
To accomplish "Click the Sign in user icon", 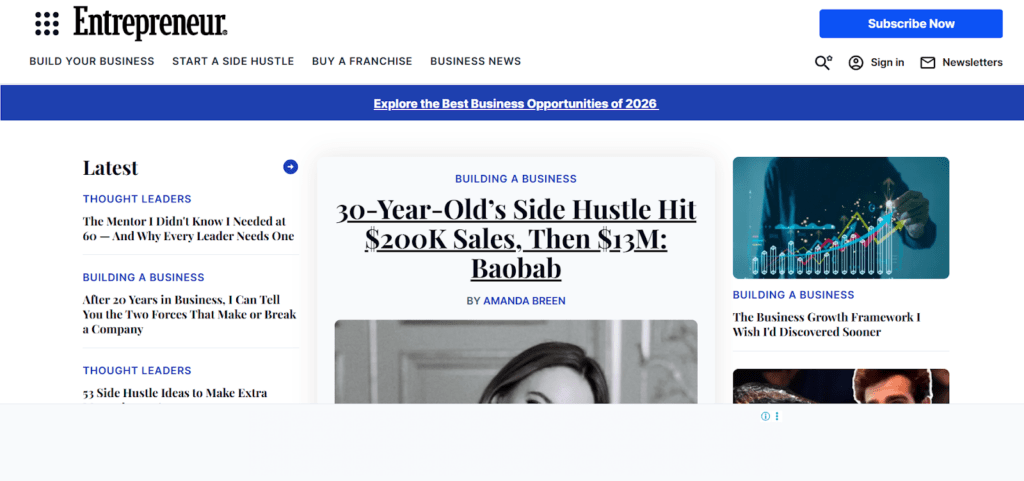I will coord(856,62).
